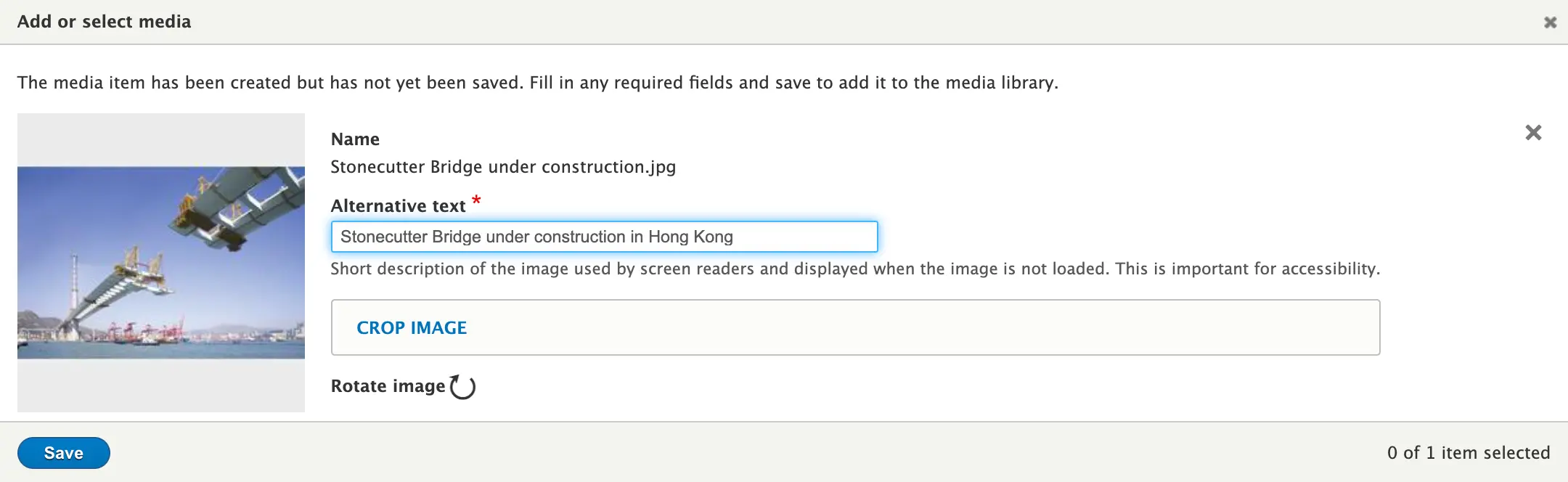Image resolution: width=1568 pixels, height=482 pixels.
Task: Focus the Alternative text input field
Action: point(604,237)
